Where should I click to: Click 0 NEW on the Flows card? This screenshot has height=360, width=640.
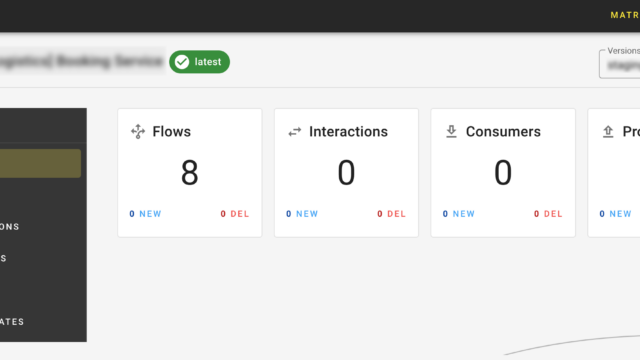pyautogui.click(x=145, y=214)
